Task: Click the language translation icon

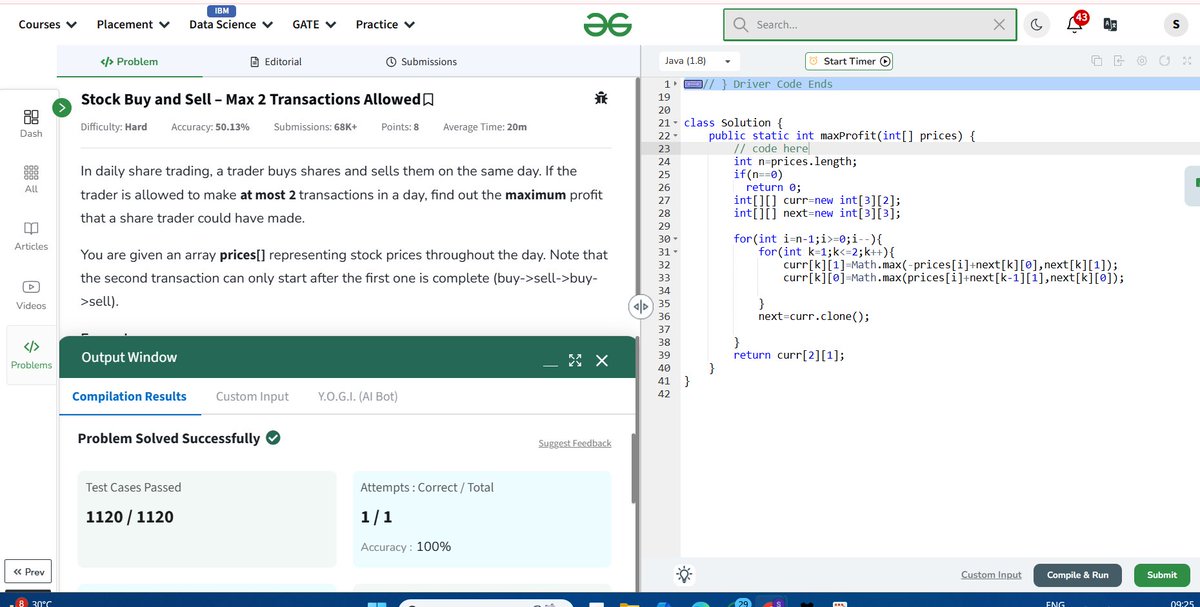Action: 1110,24
